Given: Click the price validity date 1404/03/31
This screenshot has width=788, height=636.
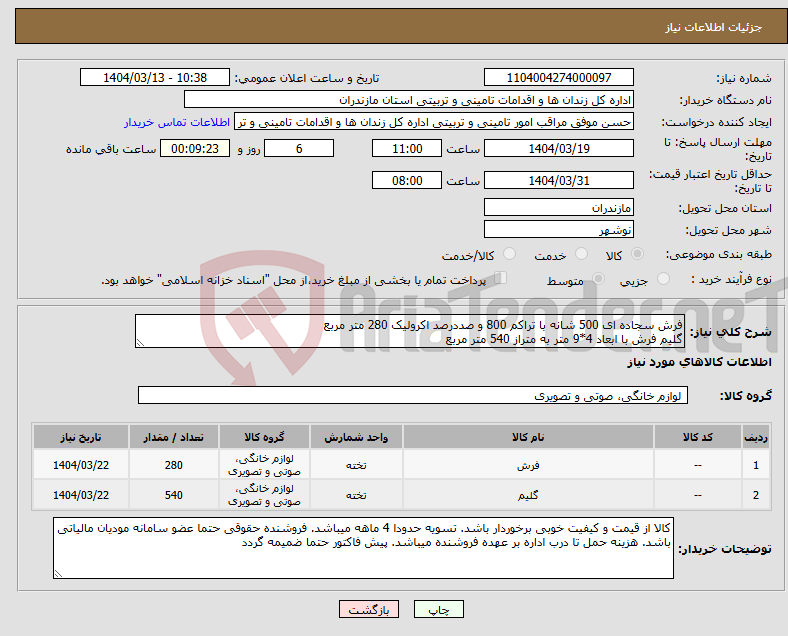Looking at the screenshot, I should click(558, 180).
